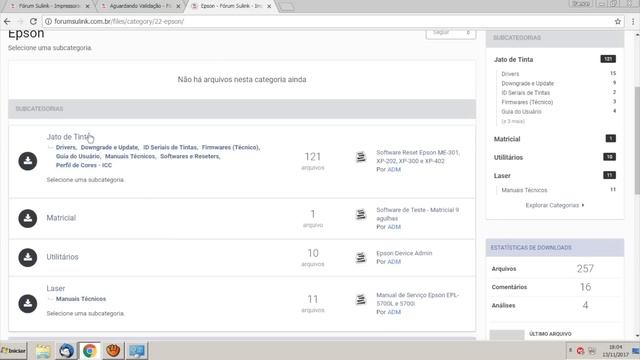Click ADM author under Software Reset Epson

coord(394,169)
